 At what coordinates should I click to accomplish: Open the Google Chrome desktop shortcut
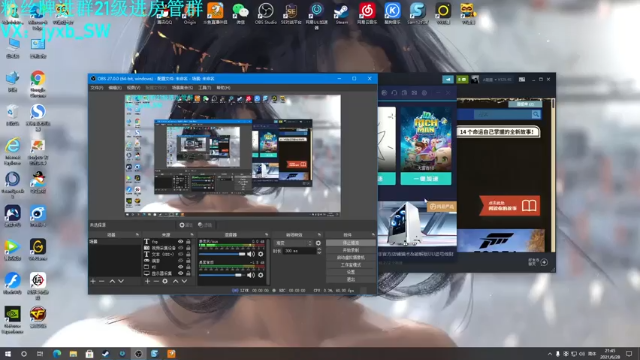(38, 84)
